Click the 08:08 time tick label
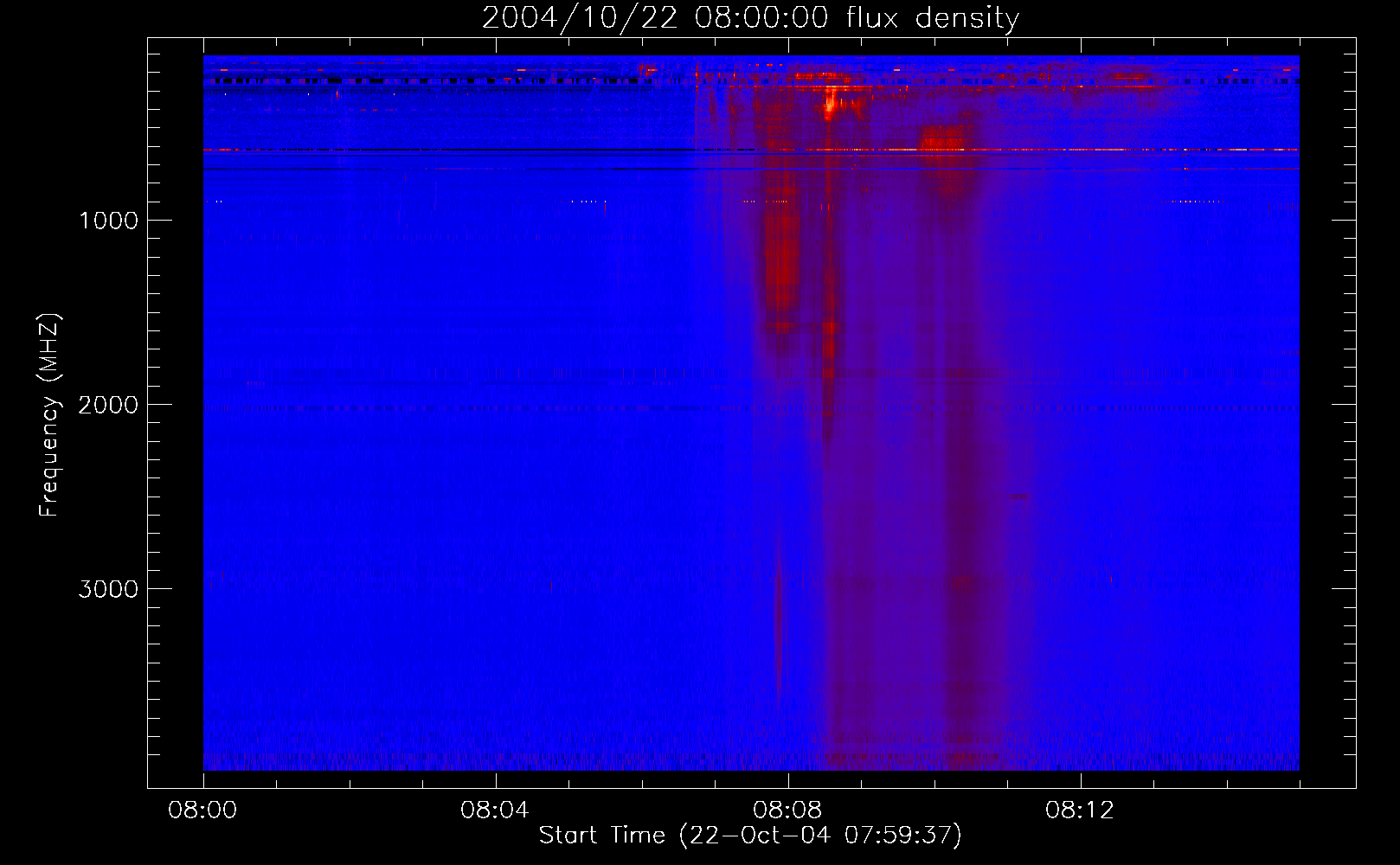The height and width of the screenshot is (865, 1400). click(x=787, y=811)
